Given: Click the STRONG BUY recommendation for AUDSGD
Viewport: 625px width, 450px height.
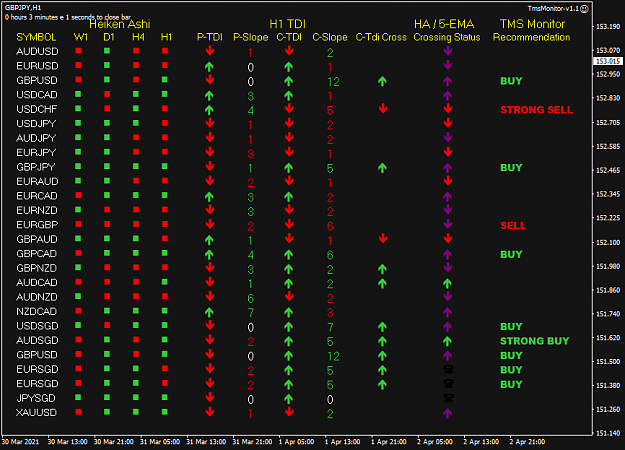Looking at the screenshot, I should [x=535, y=341].
